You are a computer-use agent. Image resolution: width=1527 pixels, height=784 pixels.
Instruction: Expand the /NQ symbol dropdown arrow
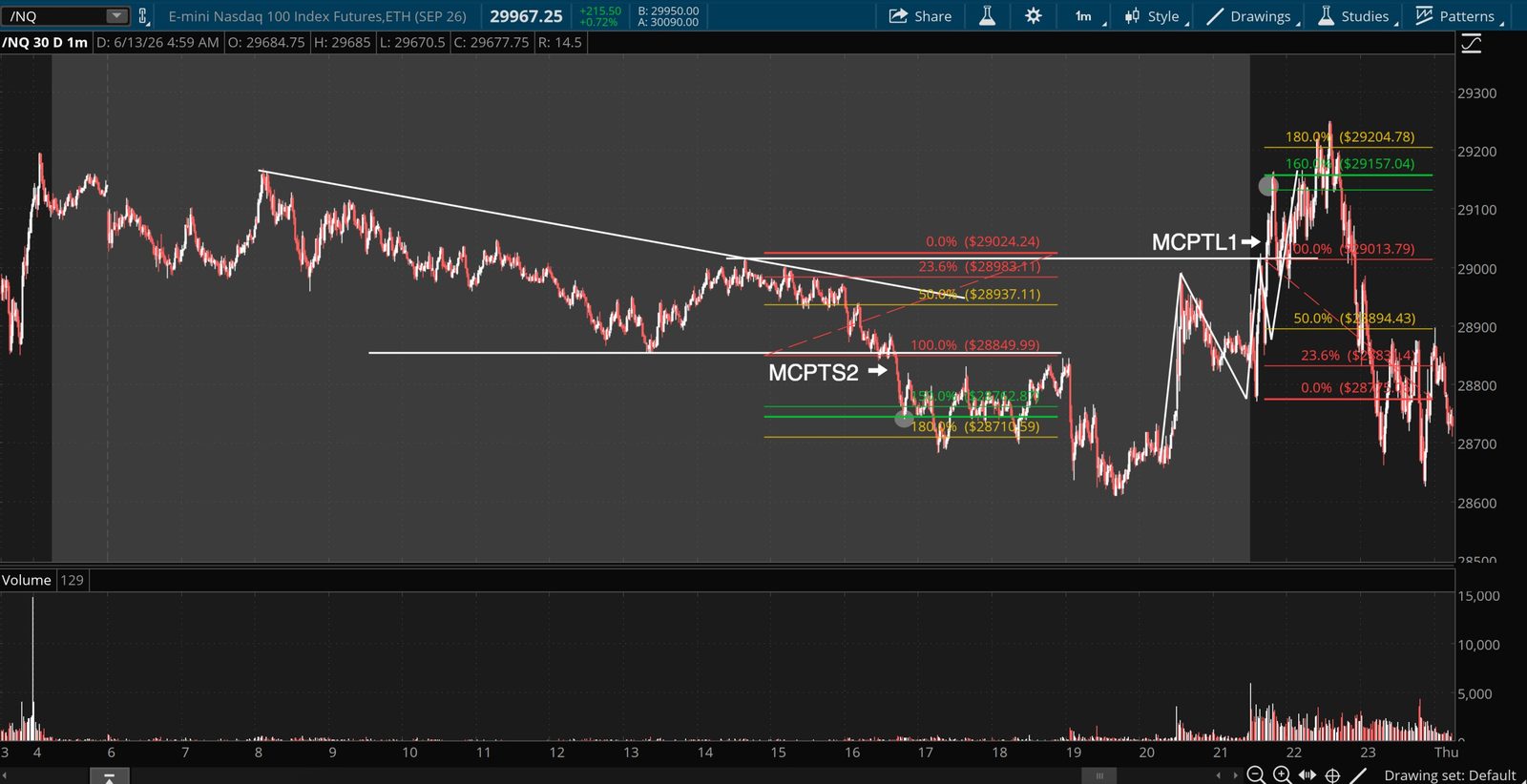tap(116, 16)
